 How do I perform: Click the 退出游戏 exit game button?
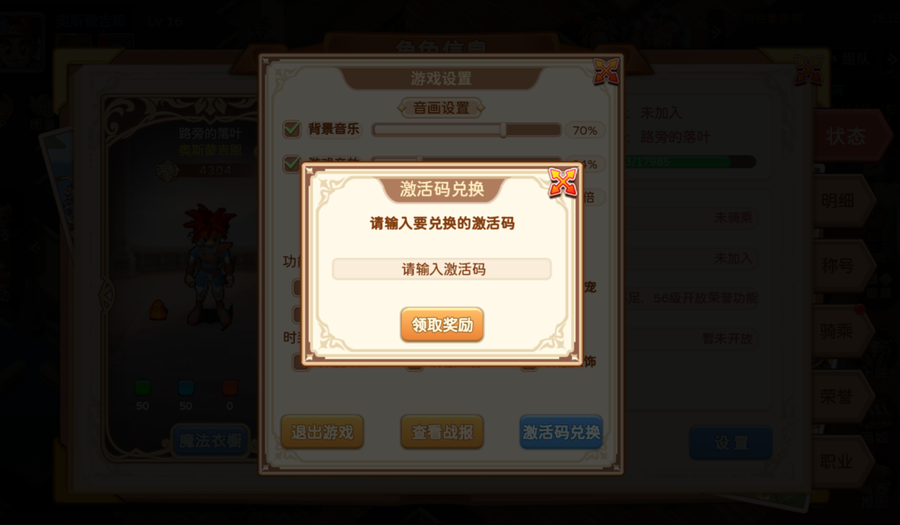tap(322, 432)
